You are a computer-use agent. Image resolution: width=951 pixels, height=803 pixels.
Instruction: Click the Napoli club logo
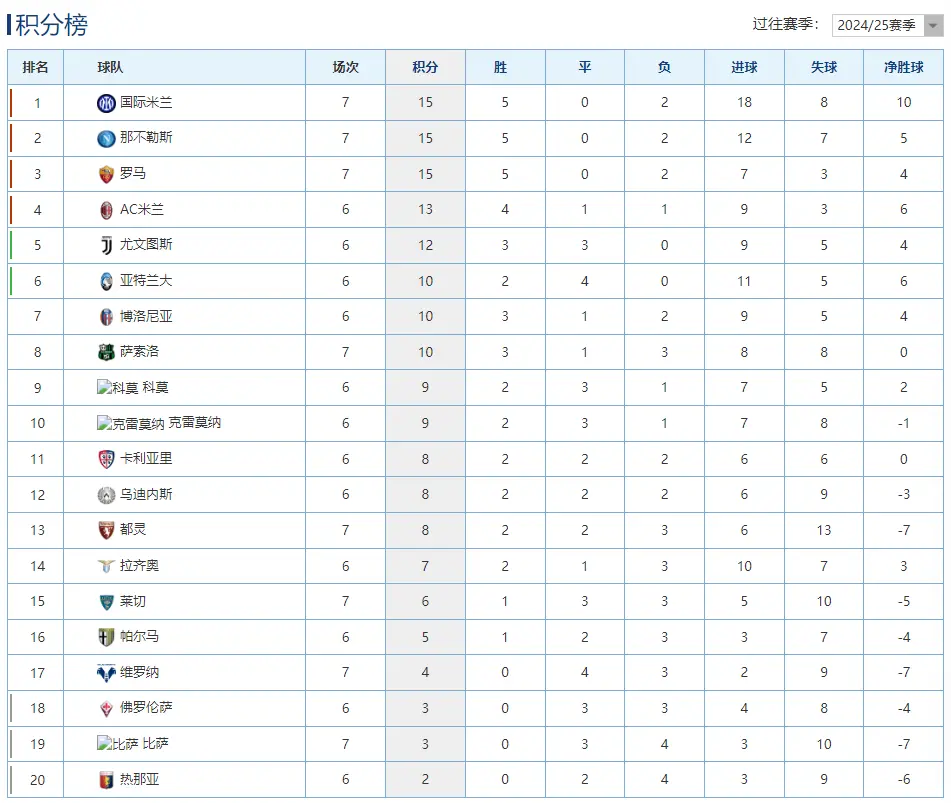tap(105, 138)
